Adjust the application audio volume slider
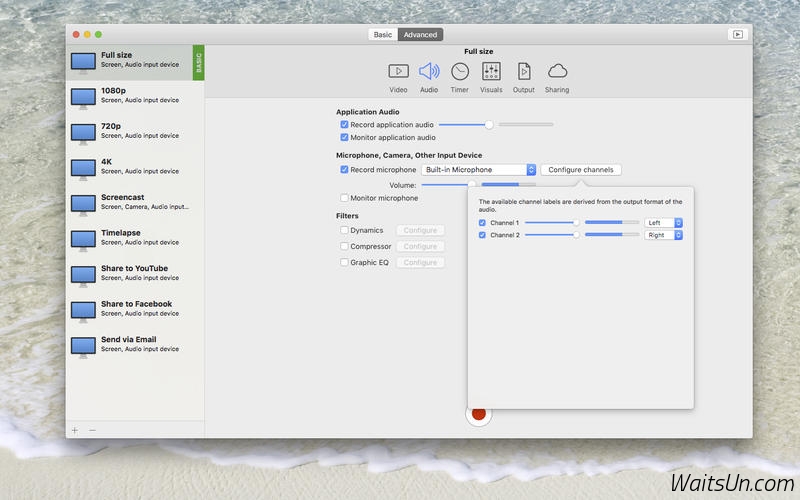 [x=489, y=125]
